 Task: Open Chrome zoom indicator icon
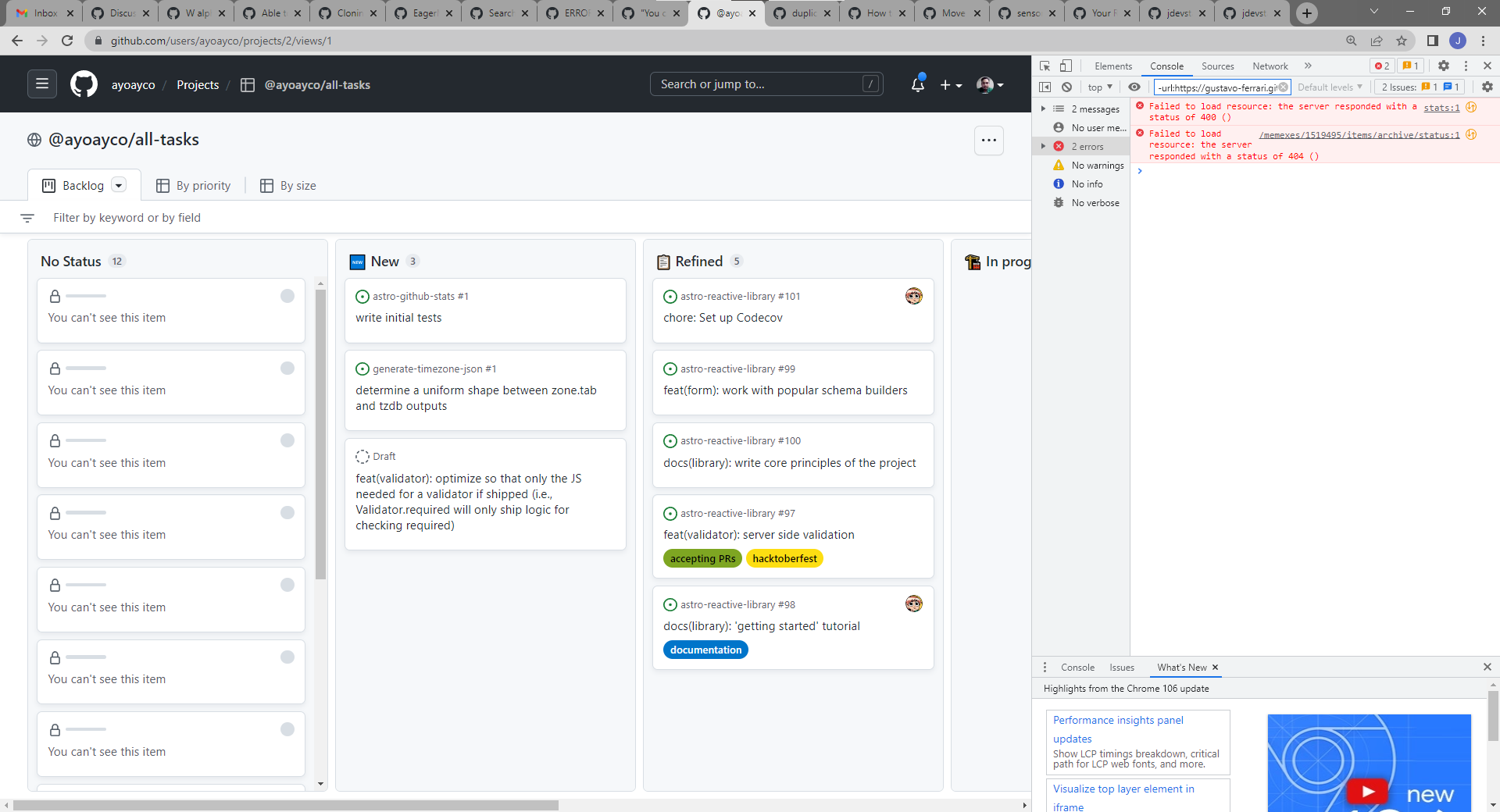tap(1352, 41)
